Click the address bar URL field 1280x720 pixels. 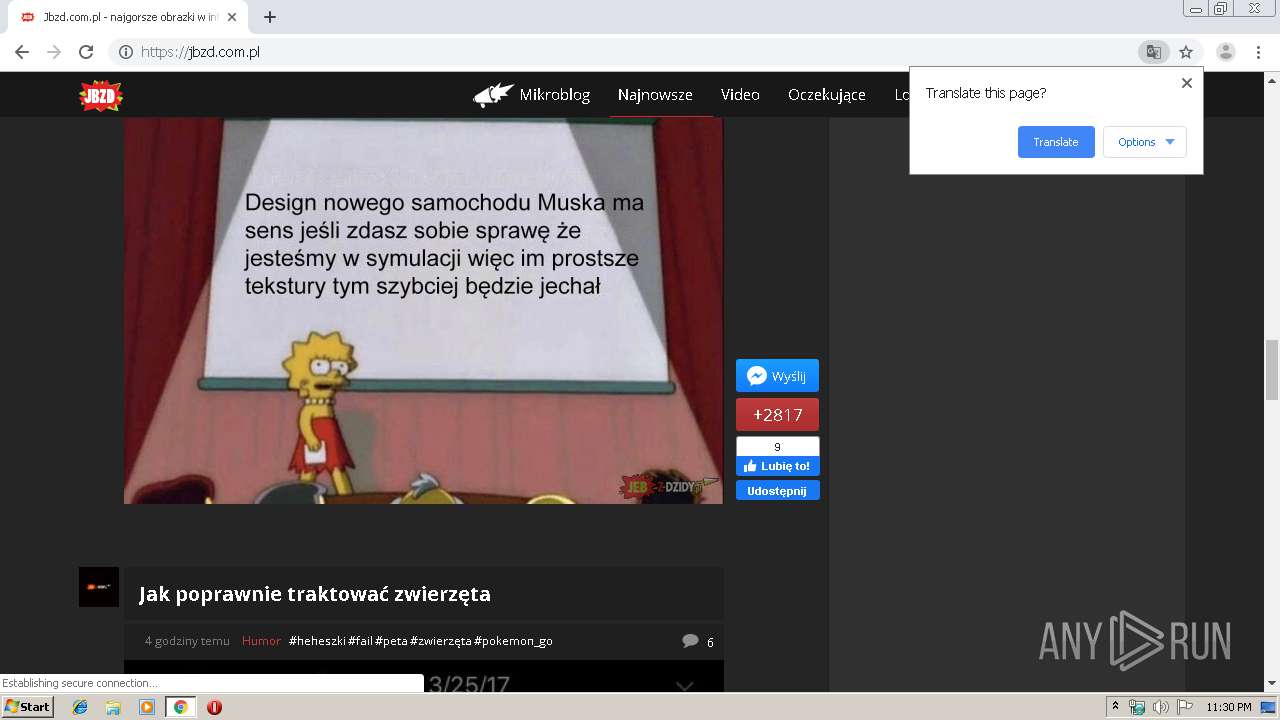[630, 52]
